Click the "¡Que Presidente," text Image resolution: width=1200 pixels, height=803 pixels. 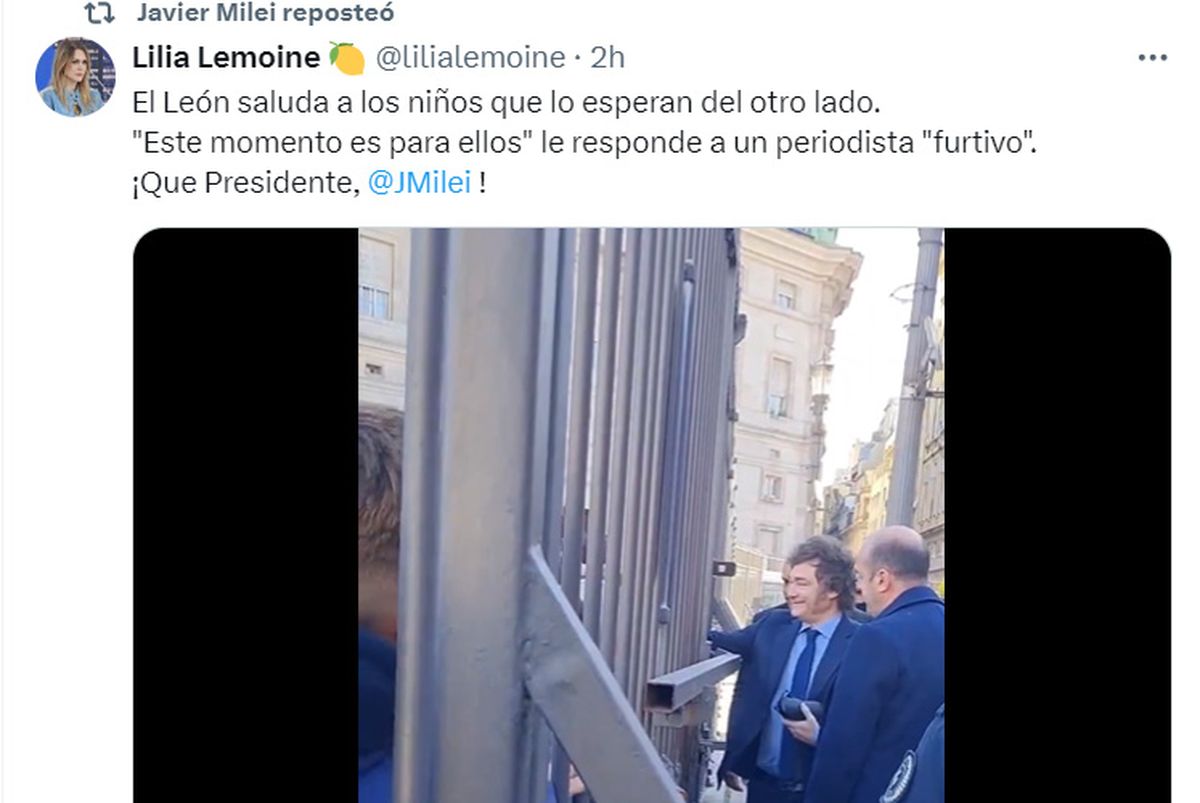pos(246,184)
